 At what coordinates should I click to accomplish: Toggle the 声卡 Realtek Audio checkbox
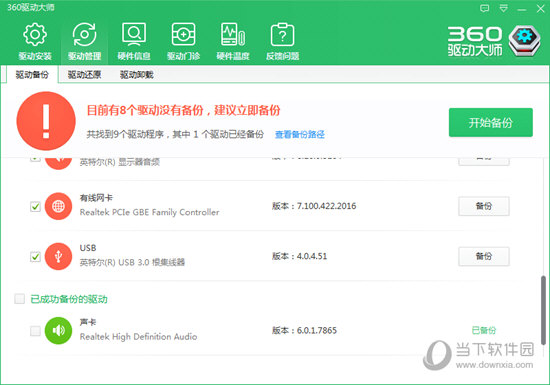tap(35, 331)
